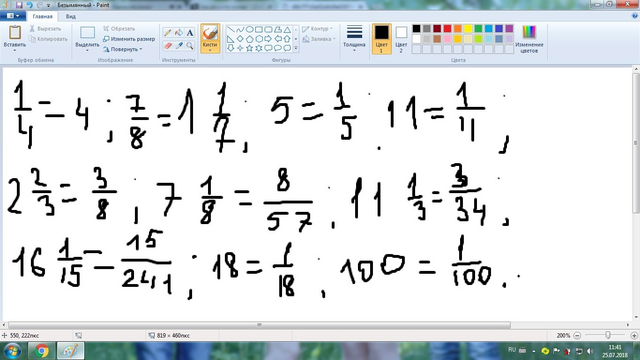Pick the red color swatch
640x360 pixels.
tap(447, 29)
